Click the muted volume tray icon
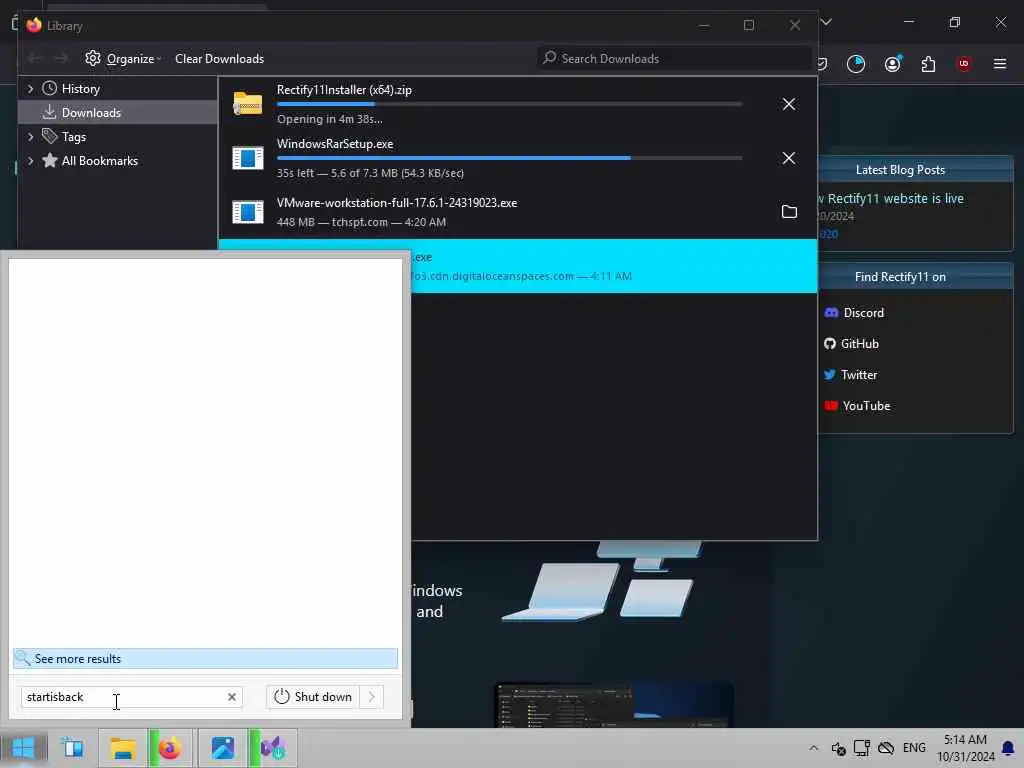 click(839, 748)
